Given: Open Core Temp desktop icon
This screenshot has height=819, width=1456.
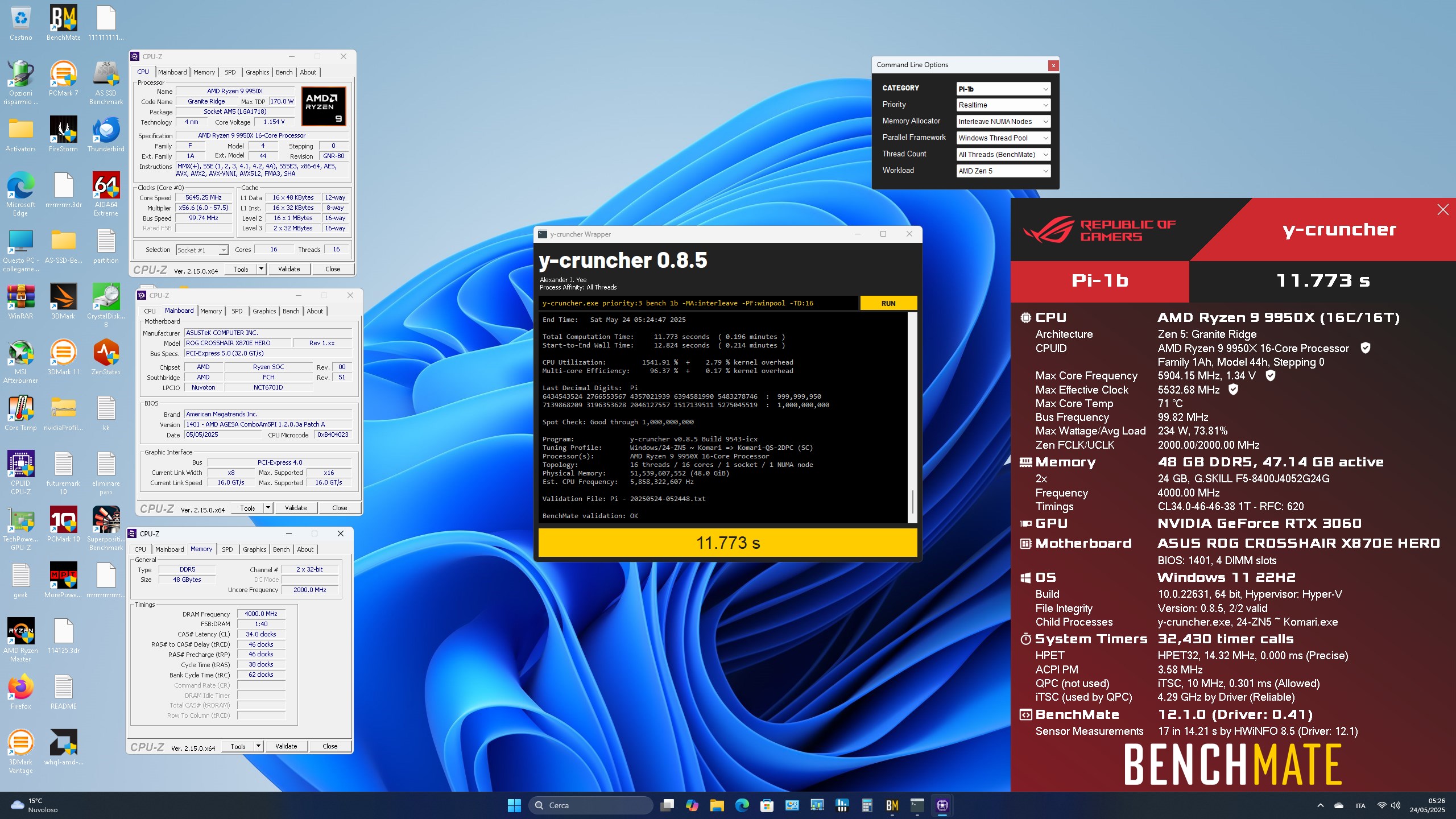Looking at the screenshot, I should tap(20, 413).
